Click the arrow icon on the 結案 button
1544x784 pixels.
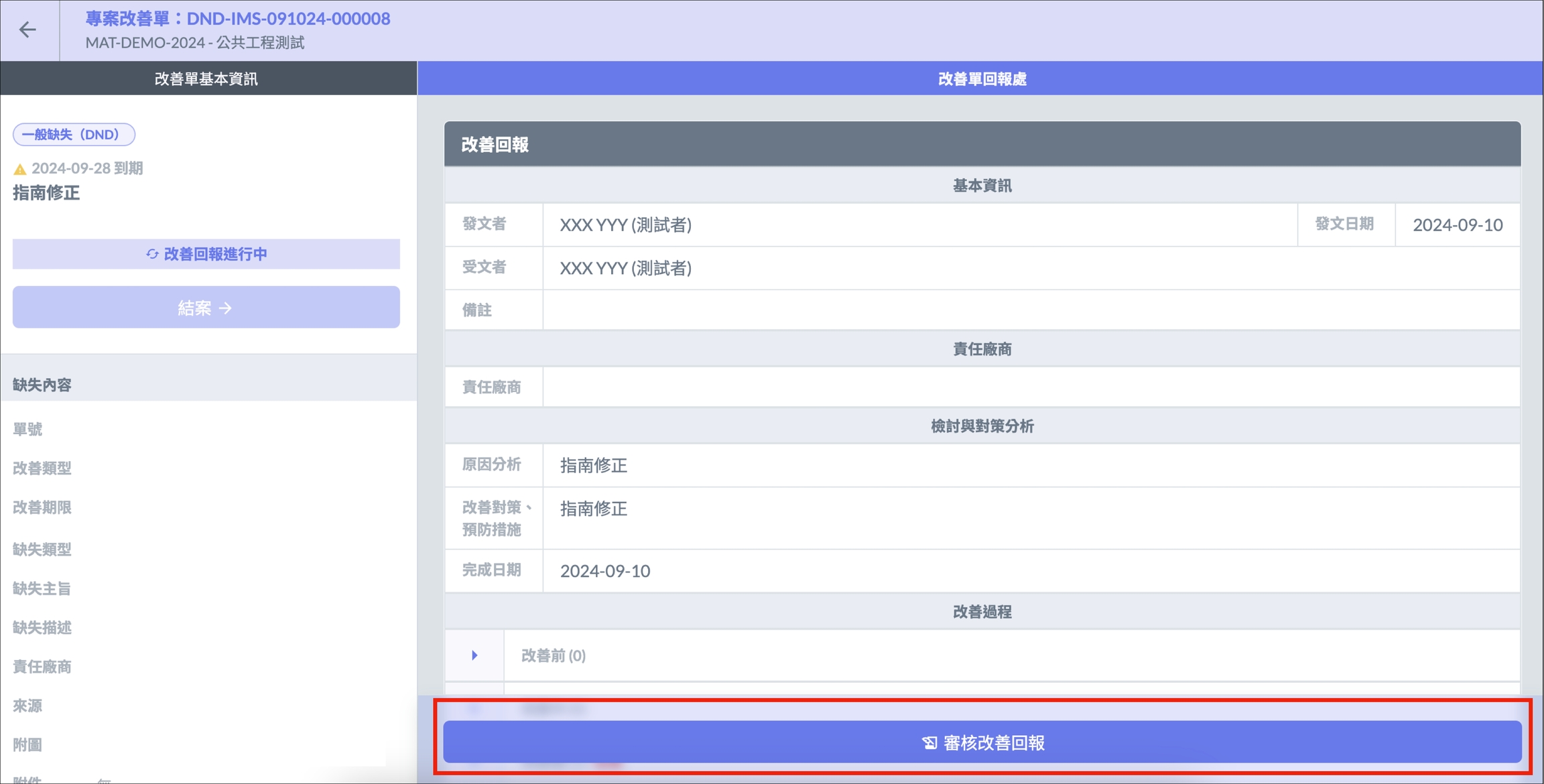pyautogui.click(x=226, y=308)
